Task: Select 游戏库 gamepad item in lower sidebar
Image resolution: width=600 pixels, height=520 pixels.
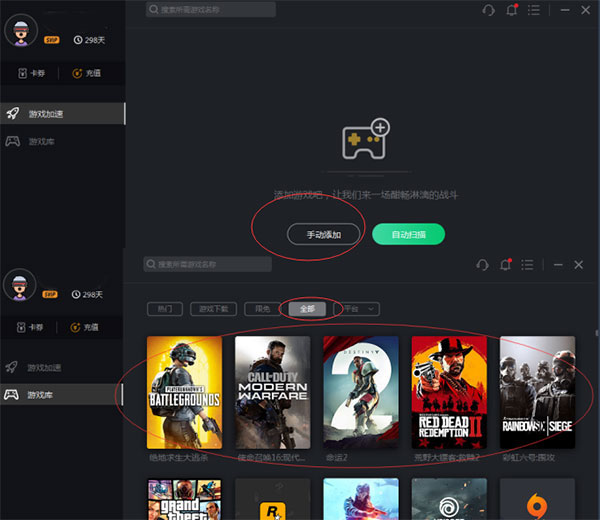Action: click(61, 394)
